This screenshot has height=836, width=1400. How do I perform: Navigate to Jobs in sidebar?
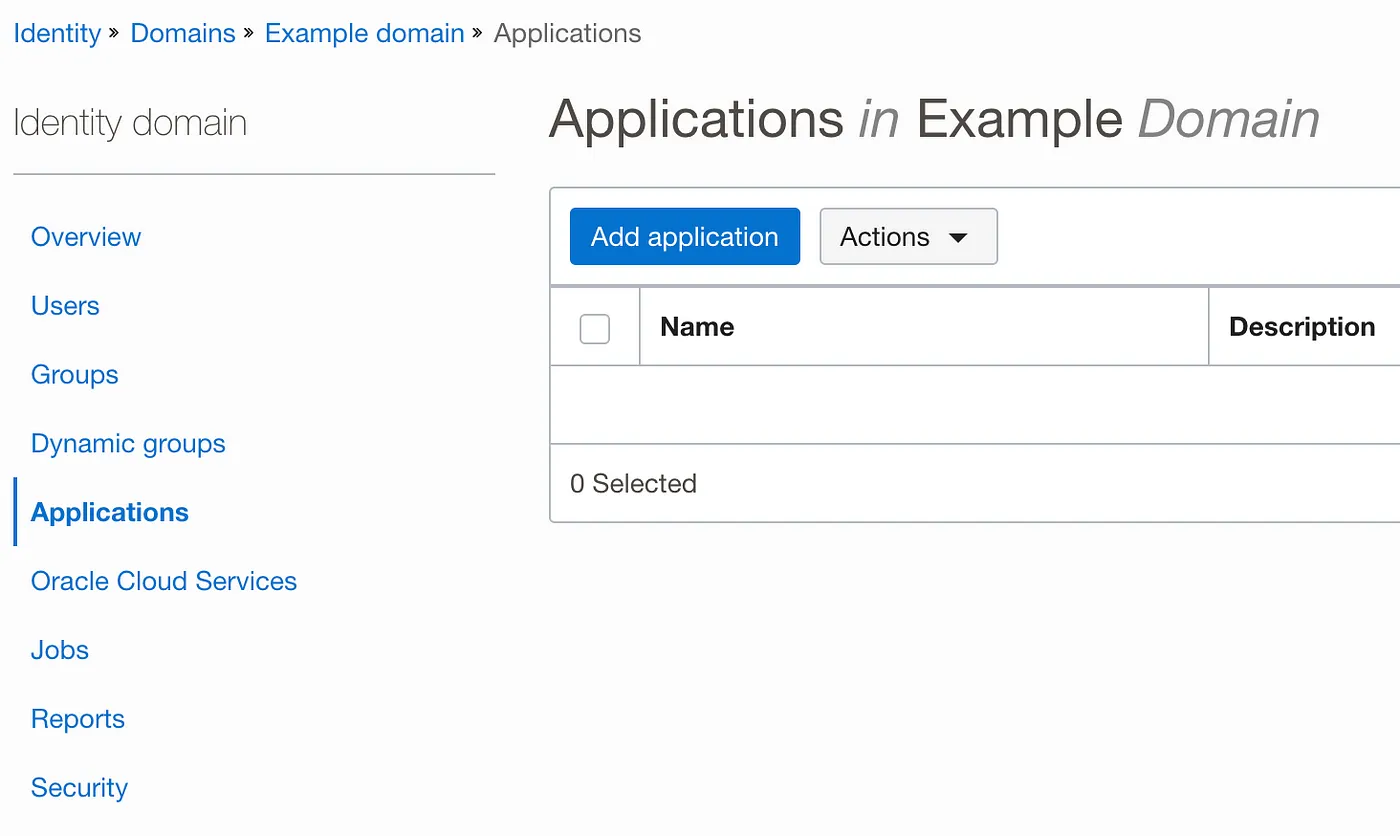tap(60, 651)
